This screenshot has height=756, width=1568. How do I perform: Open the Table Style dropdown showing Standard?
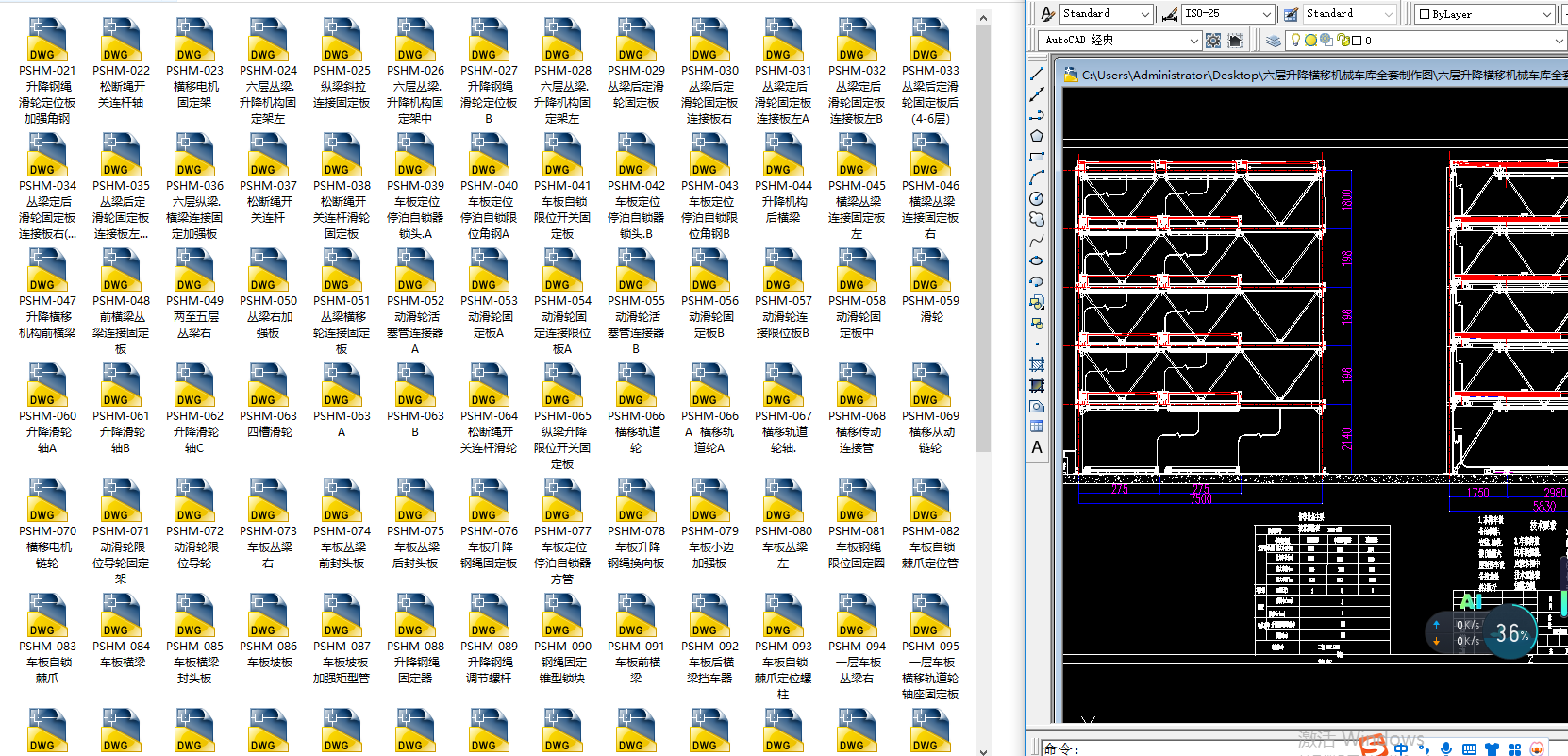tap(1350, 13)
